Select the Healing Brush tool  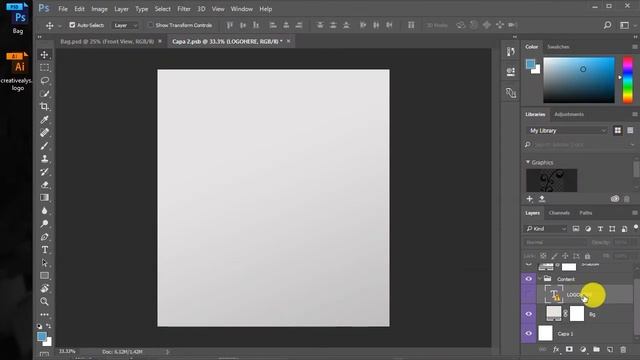pyautogui.click(x=44, y=132)
